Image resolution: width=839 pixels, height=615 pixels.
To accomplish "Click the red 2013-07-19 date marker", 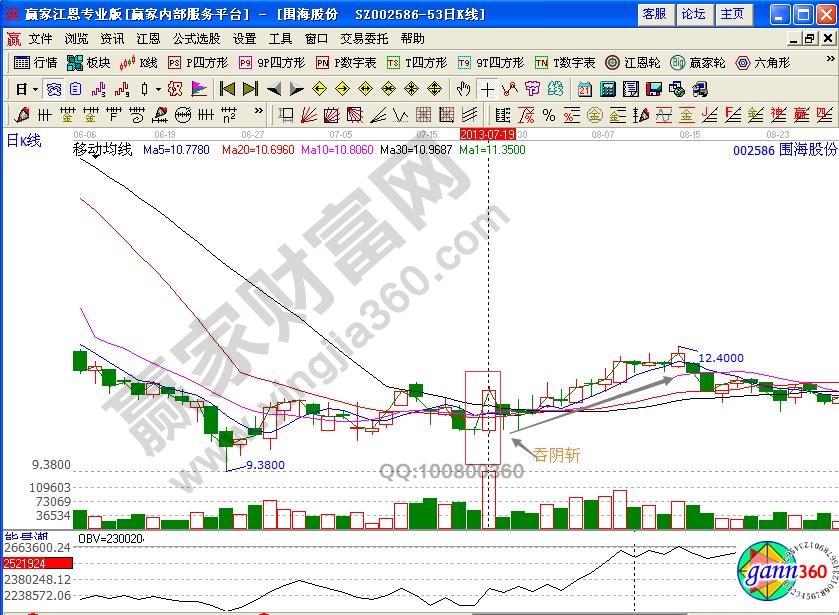I will point(486,133).
